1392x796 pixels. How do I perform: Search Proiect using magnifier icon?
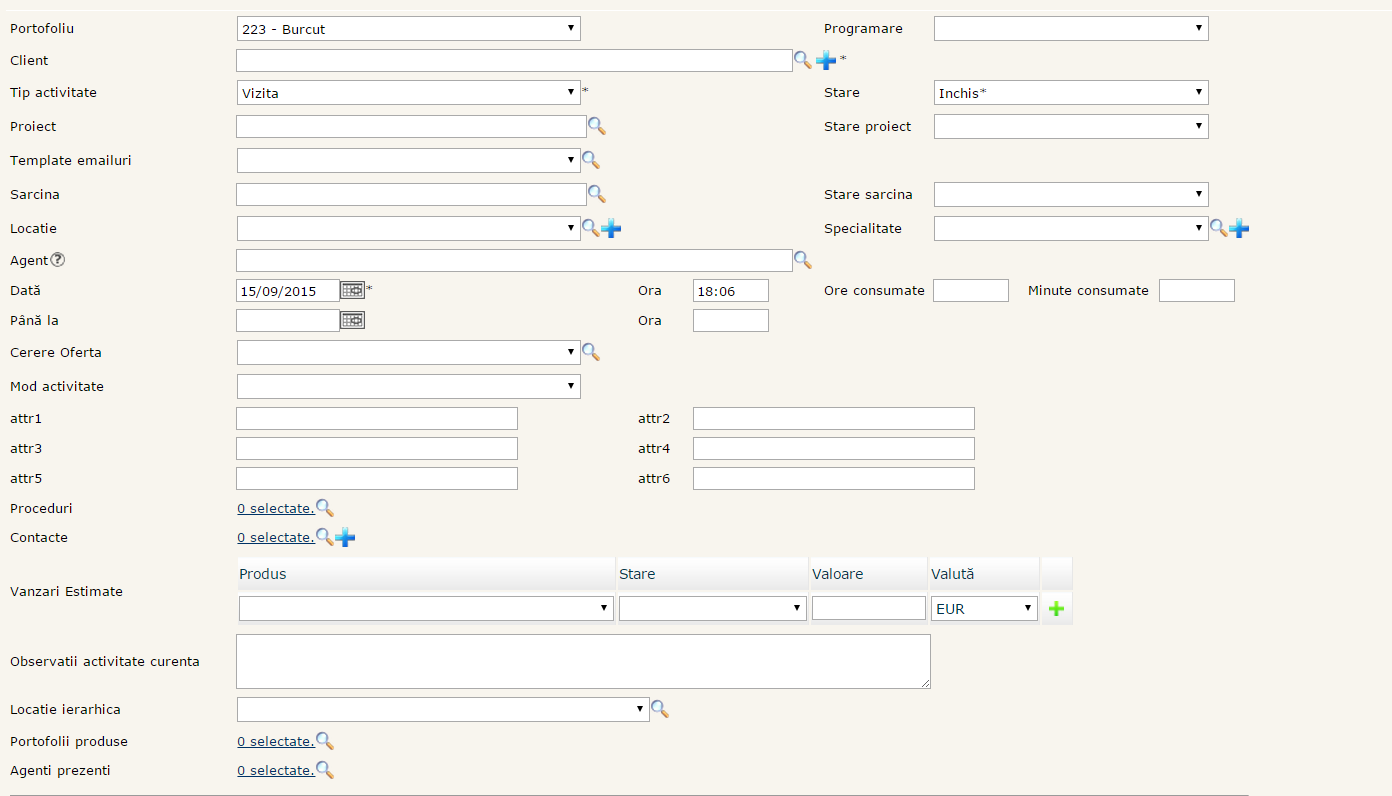(596, 126)
